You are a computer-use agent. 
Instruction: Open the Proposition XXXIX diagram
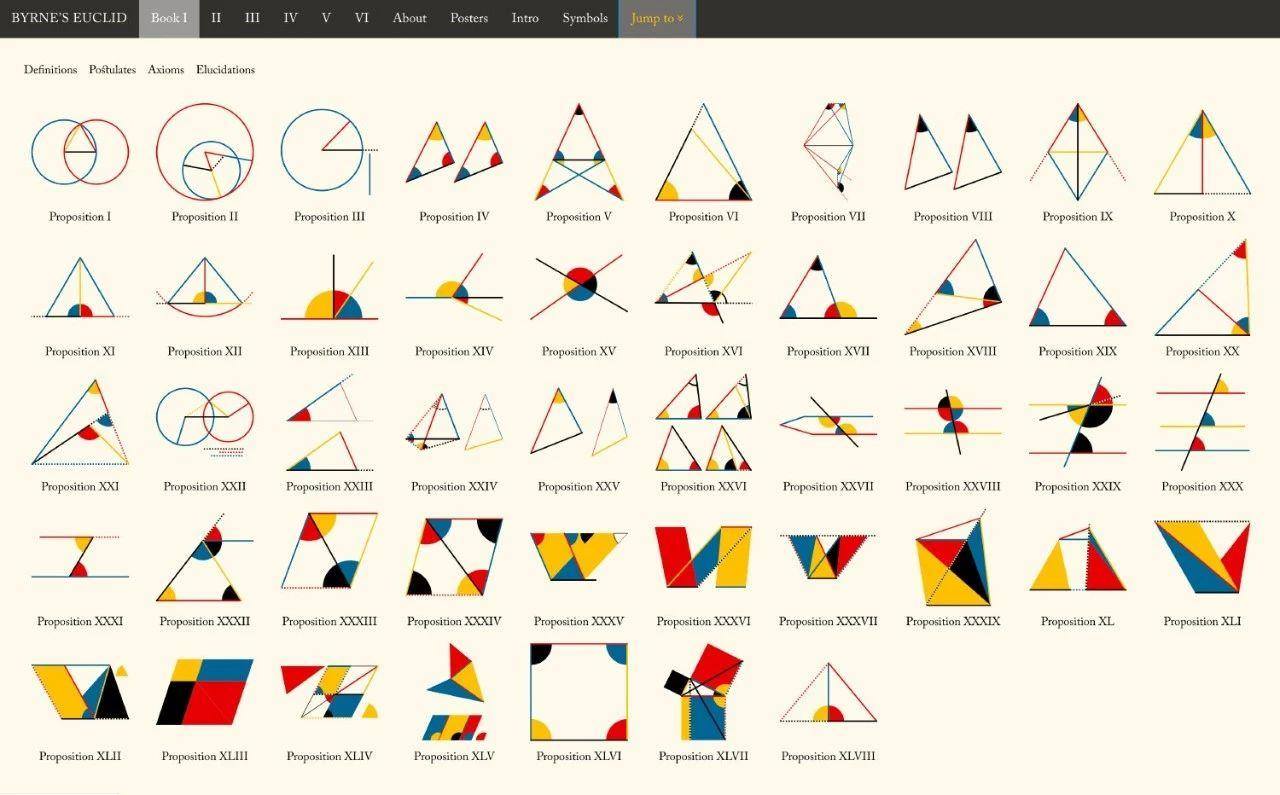click(953, 557)
